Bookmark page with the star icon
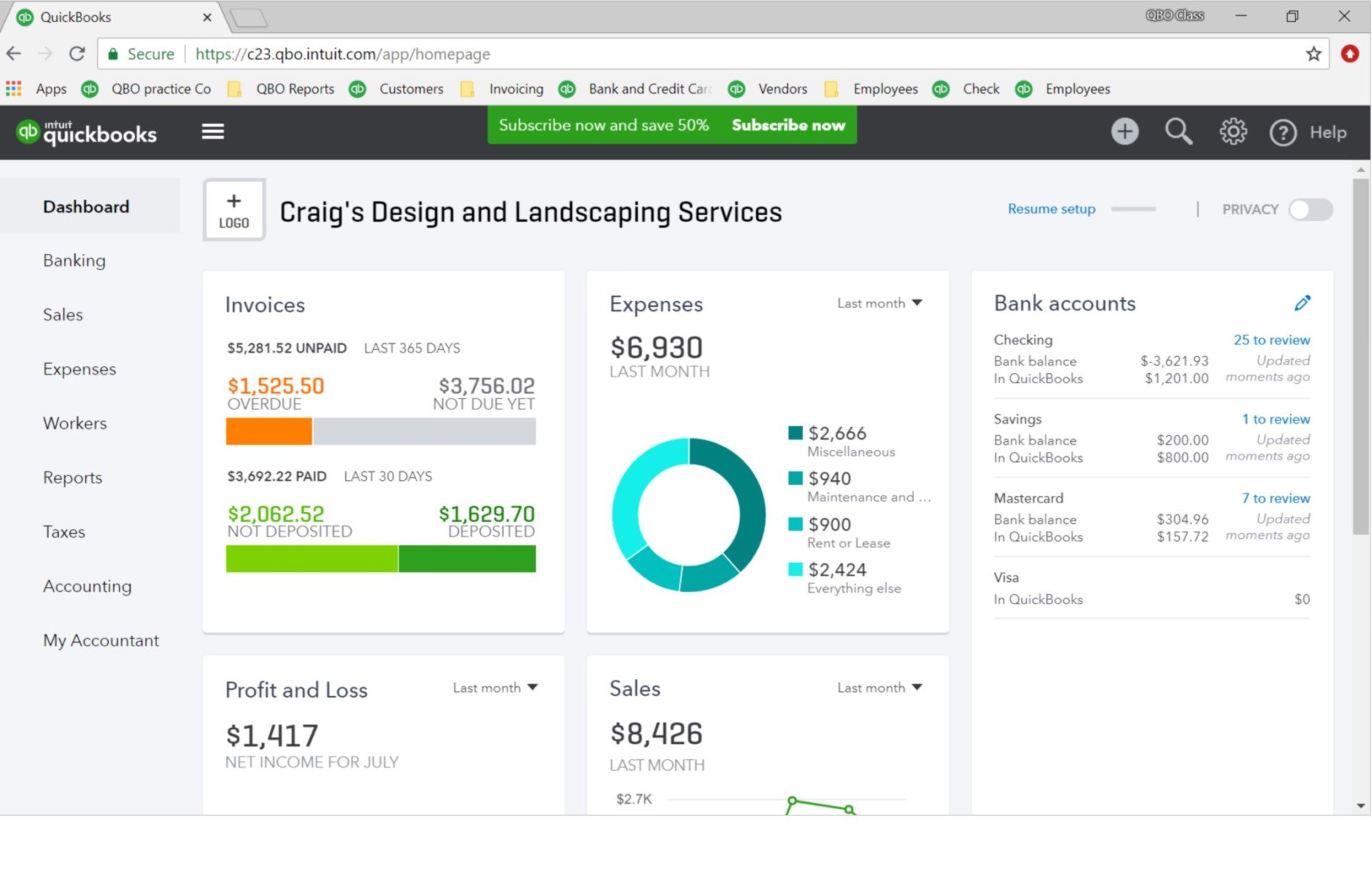 (1313, 54)
